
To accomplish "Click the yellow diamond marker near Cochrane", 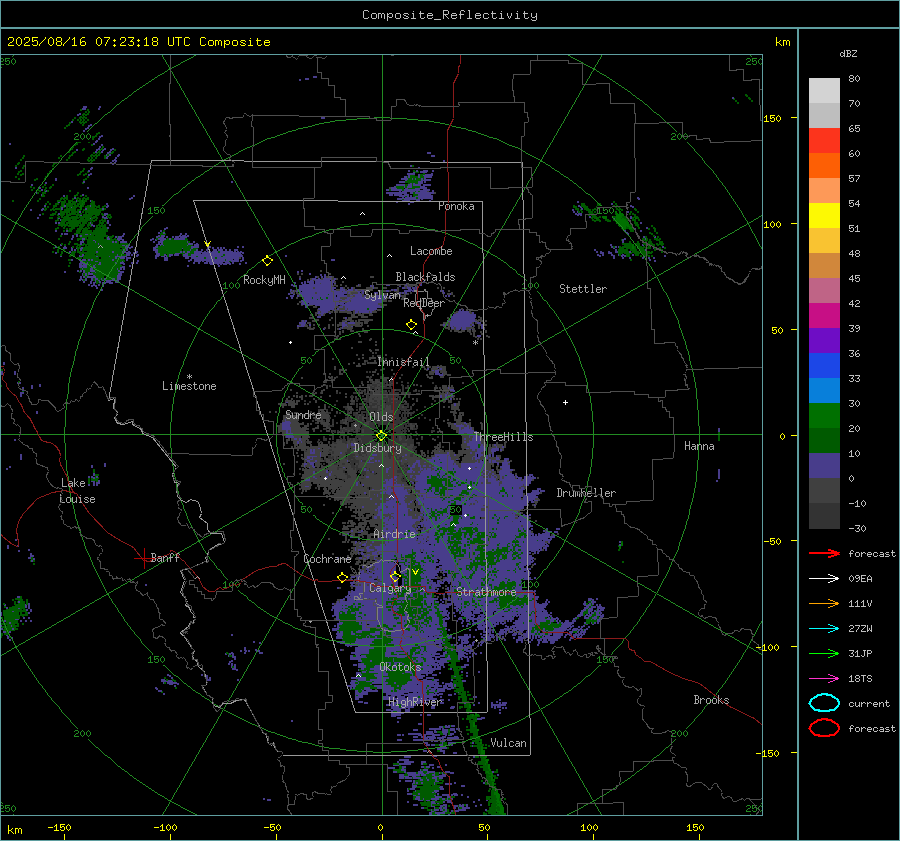I will (342, 578).
